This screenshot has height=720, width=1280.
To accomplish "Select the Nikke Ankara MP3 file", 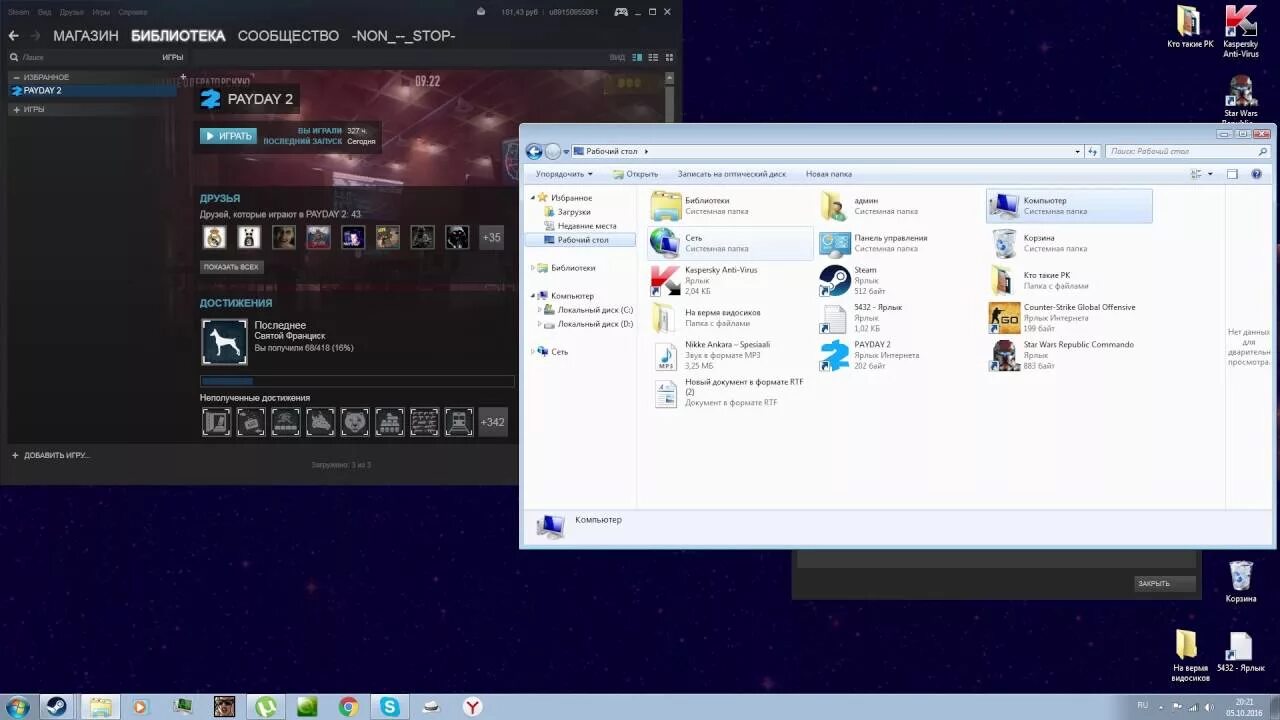I will point(728,355).
